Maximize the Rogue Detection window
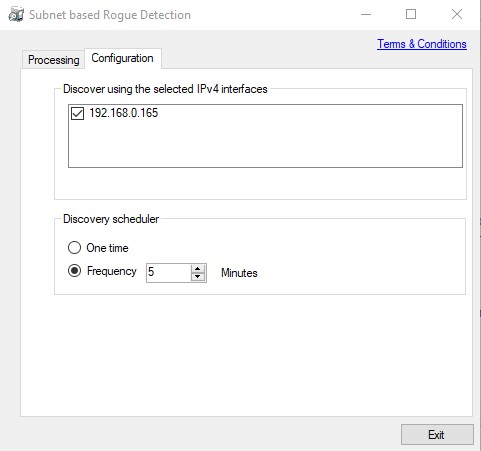This screenshot has height=451, width=481. (411, 14)
